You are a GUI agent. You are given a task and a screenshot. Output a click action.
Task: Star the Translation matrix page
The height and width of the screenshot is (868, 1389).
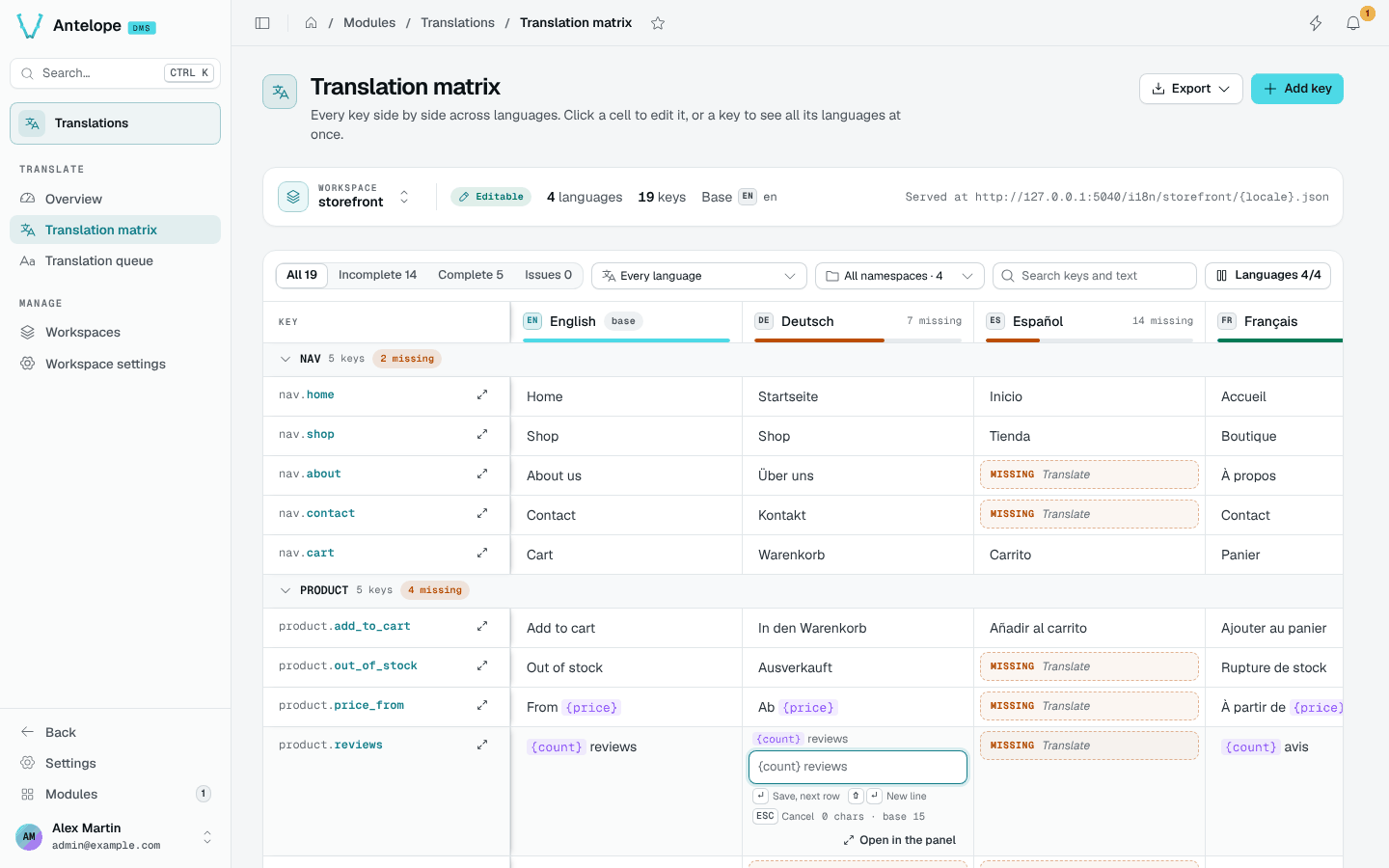[x=658, y=23]
